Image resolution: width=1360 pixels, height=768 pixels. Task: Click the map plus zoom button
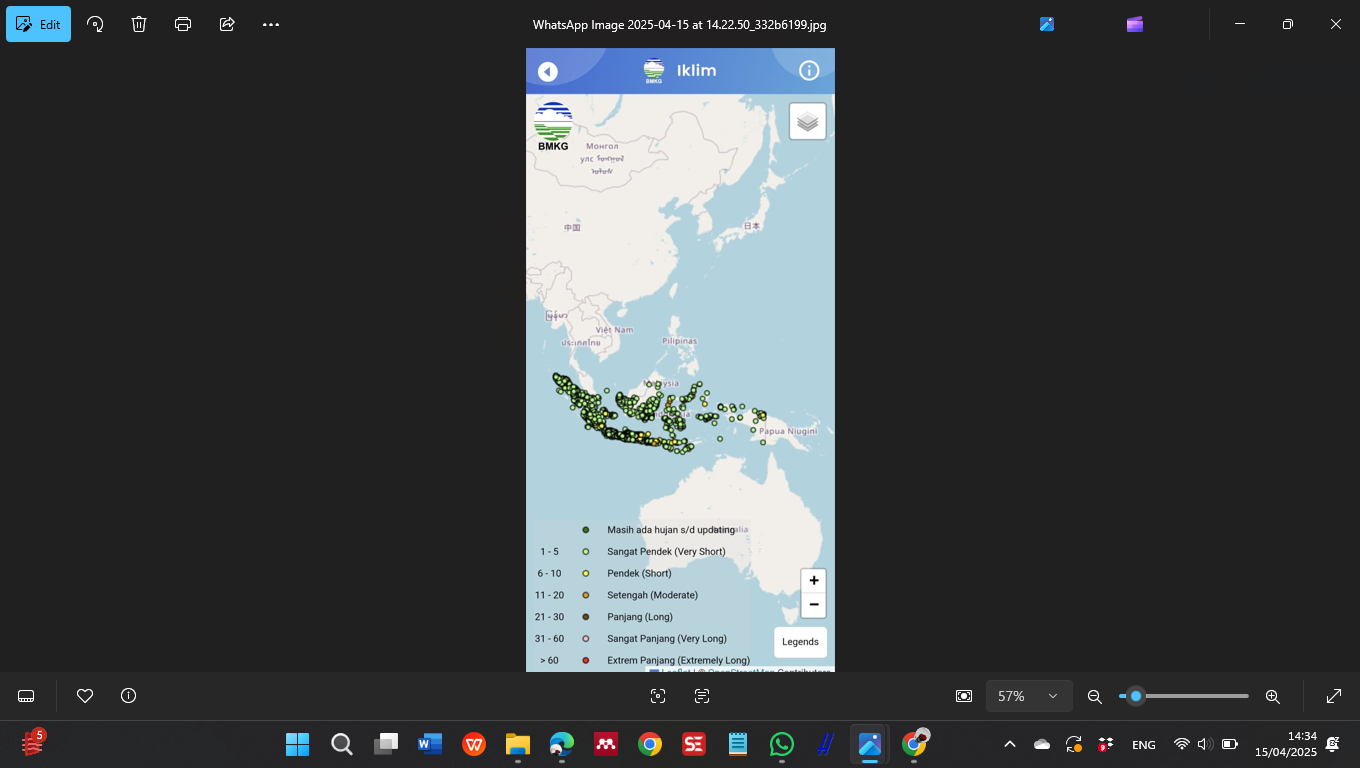814,581
